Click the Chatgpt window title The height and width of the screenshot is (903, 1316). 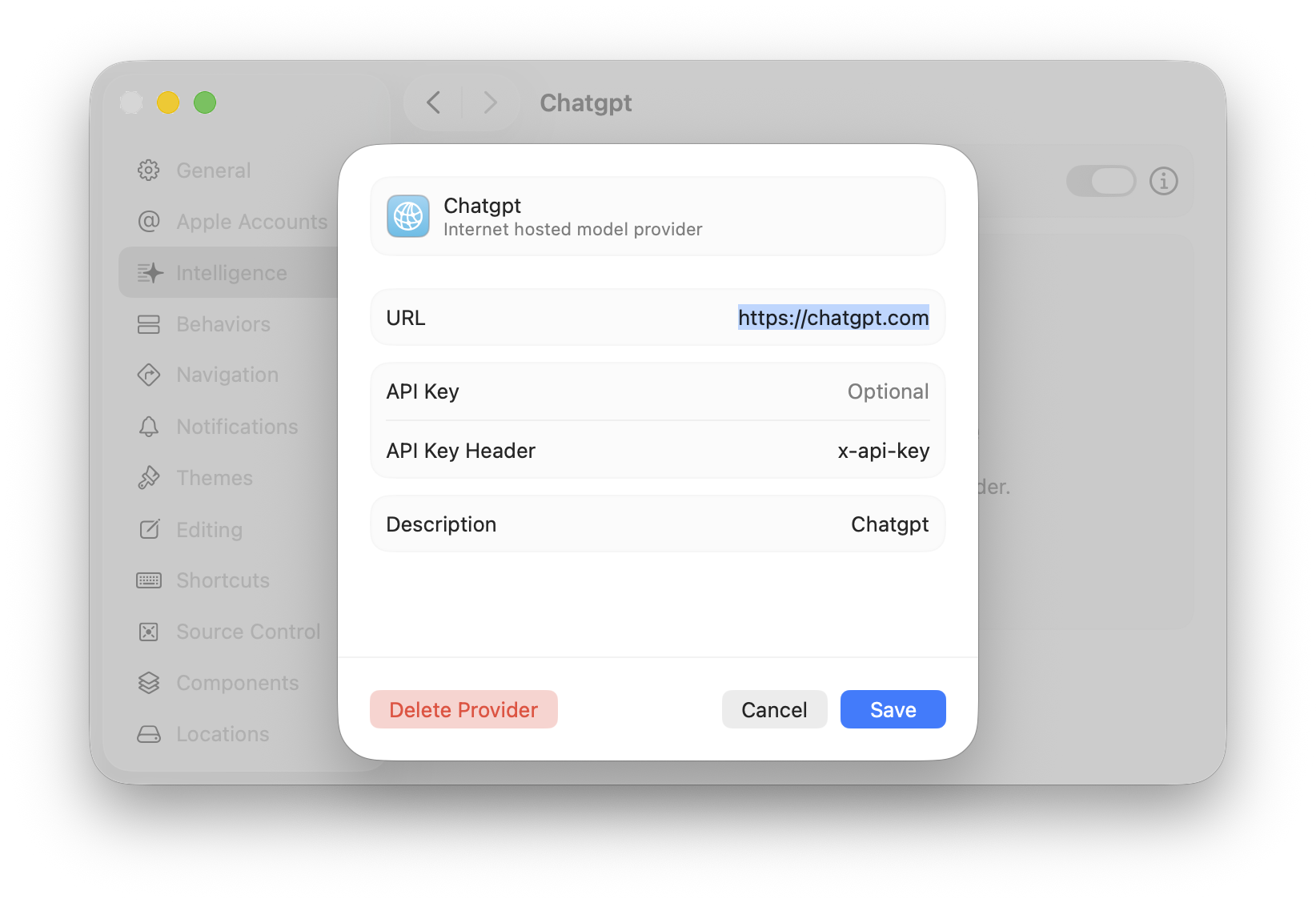586,103
